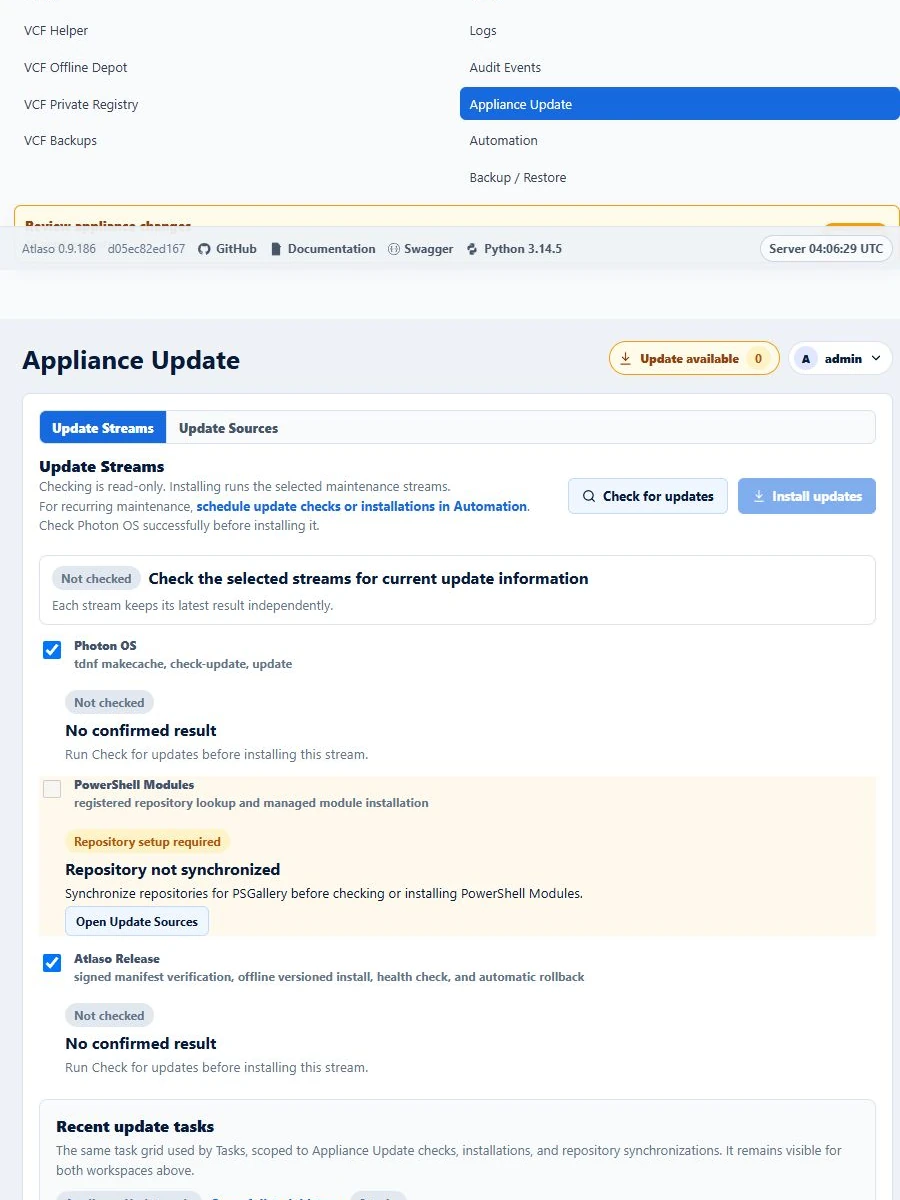
Task: Click the Swagger icon in the footer
Action: tap(394, 249)
